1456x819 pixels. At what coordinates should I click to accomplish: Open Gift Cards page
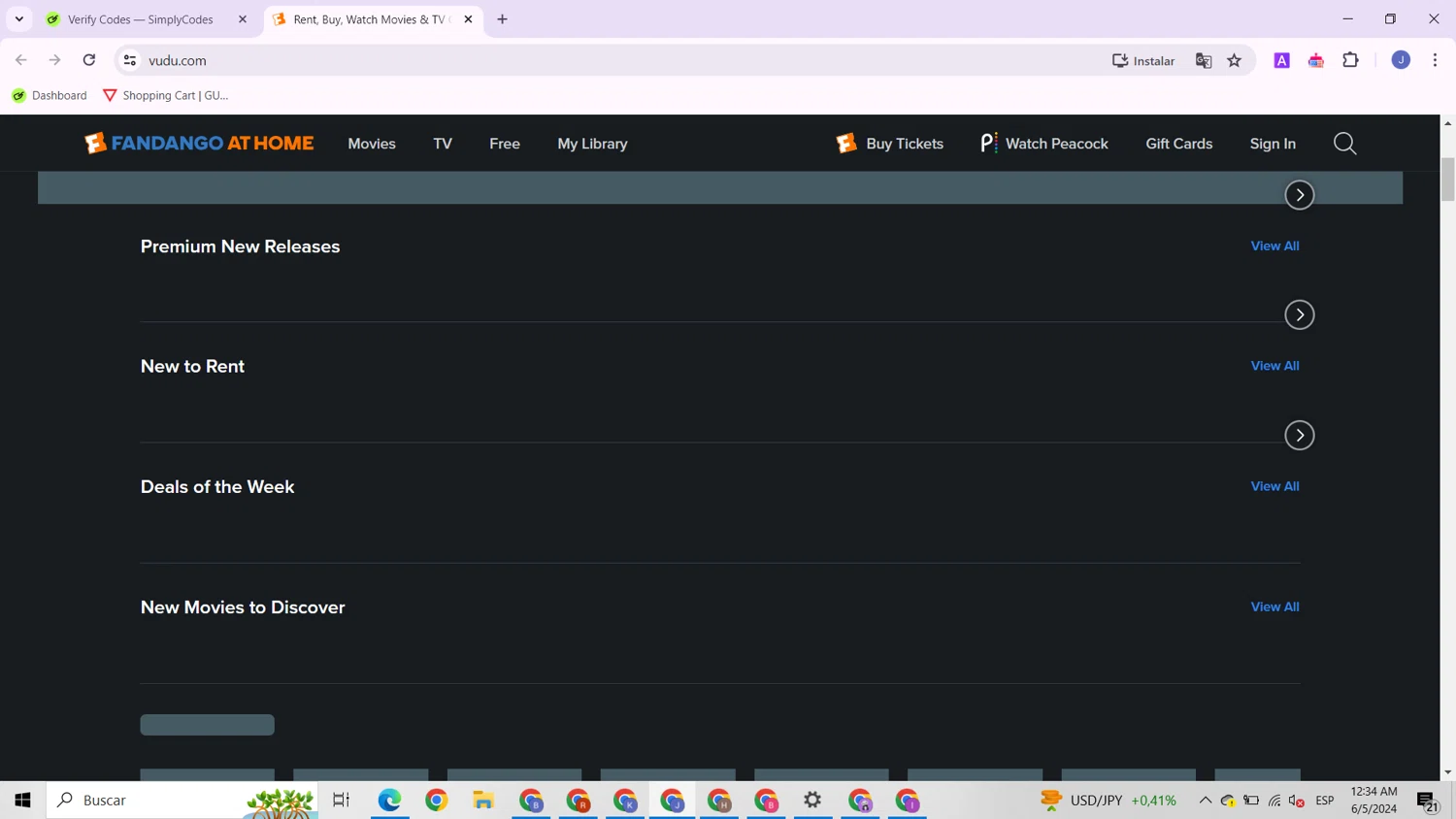pos(1178,144)
